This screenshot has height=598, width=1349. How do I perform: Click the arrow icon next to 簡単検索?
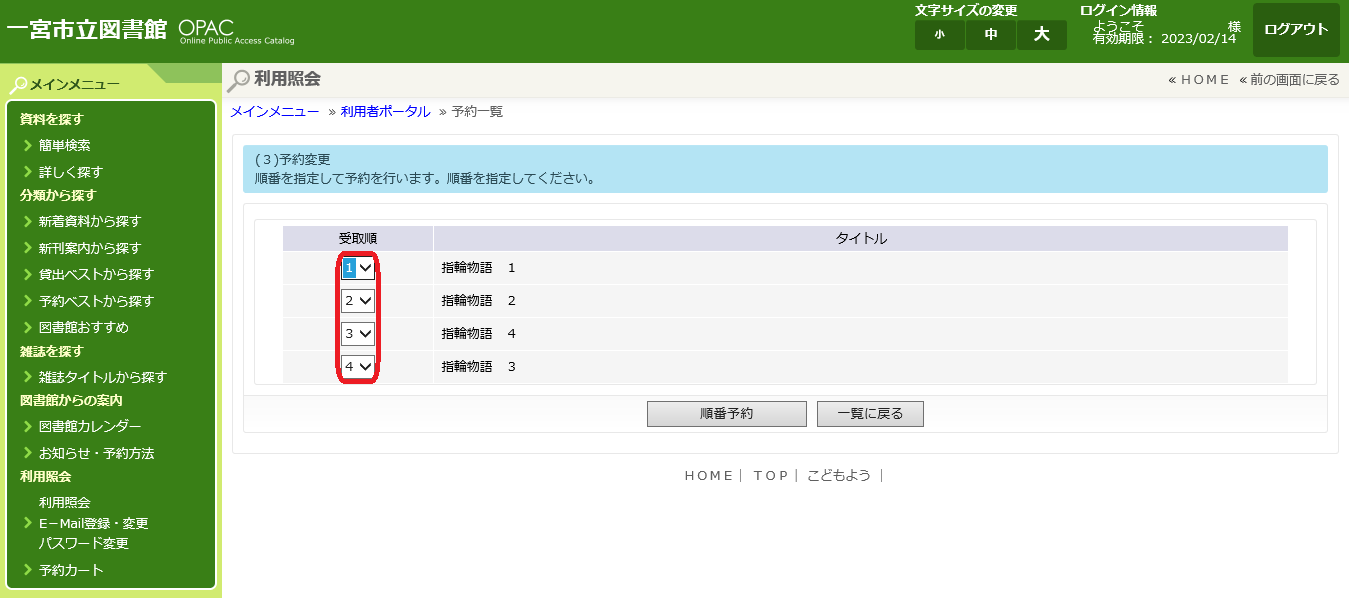[28, 145]
